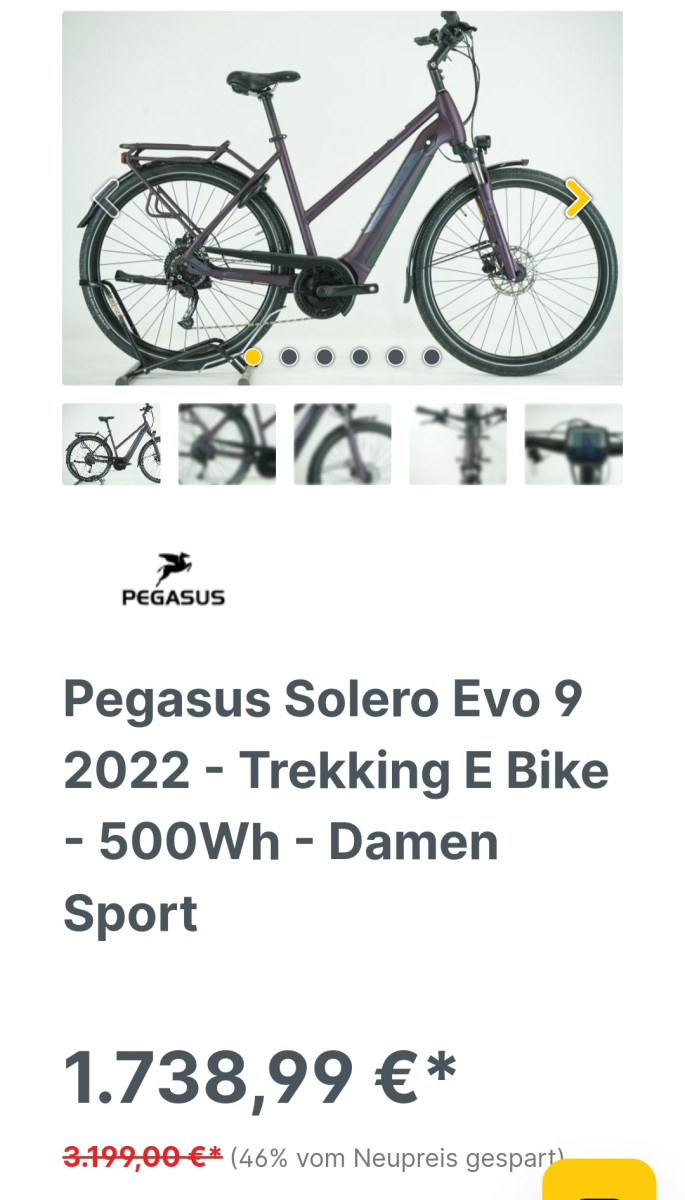This screenshot has width=685, height=1200.
Task: Jump to the second carousel dot
Action: [x=289, y=357]
